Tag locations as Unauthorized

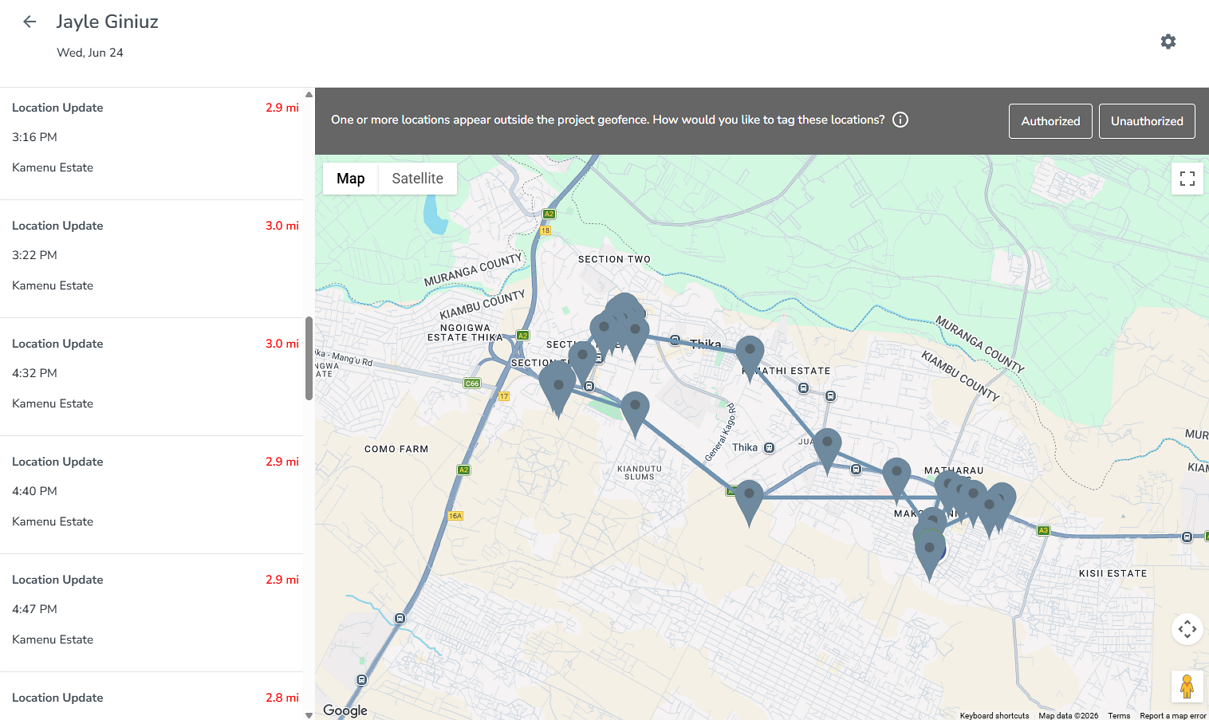point(1147,121)
